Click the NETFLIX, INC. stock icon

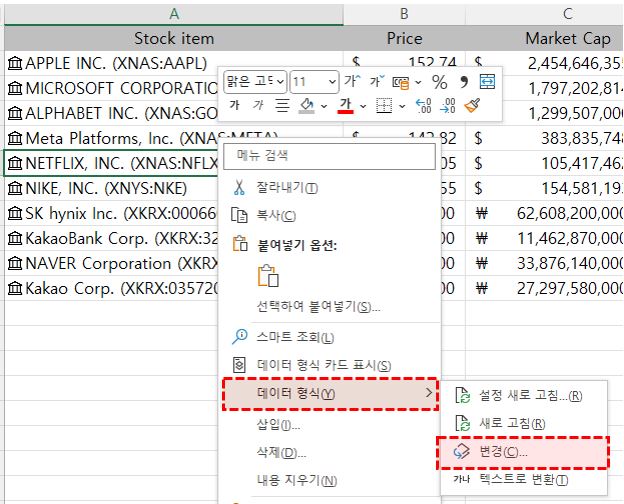pyautogui.click(x=15, y=163)
